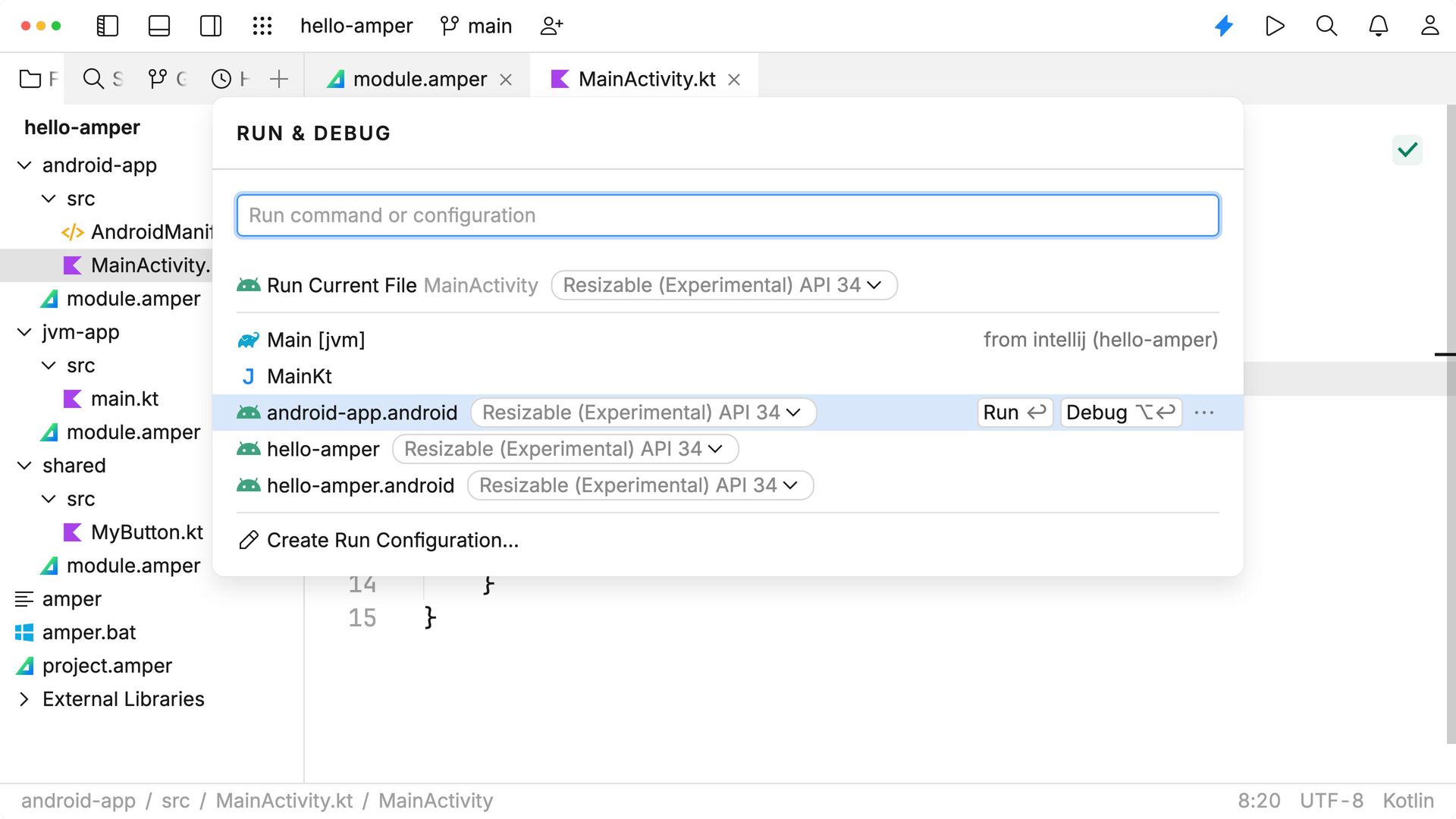Click Kotlin language in status bar
Viewport: 1456px width, 819px height.
coord(1408,801)
